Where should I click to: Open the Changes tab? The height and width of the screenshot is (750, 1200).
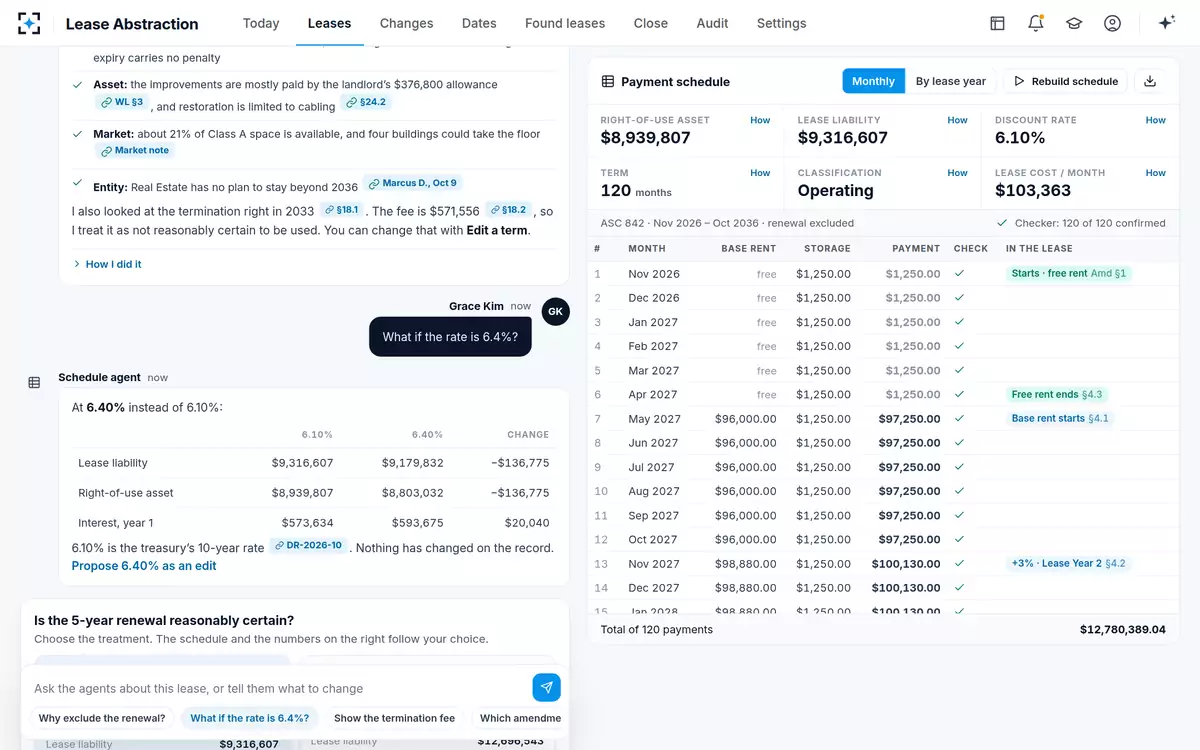point(406,23)
